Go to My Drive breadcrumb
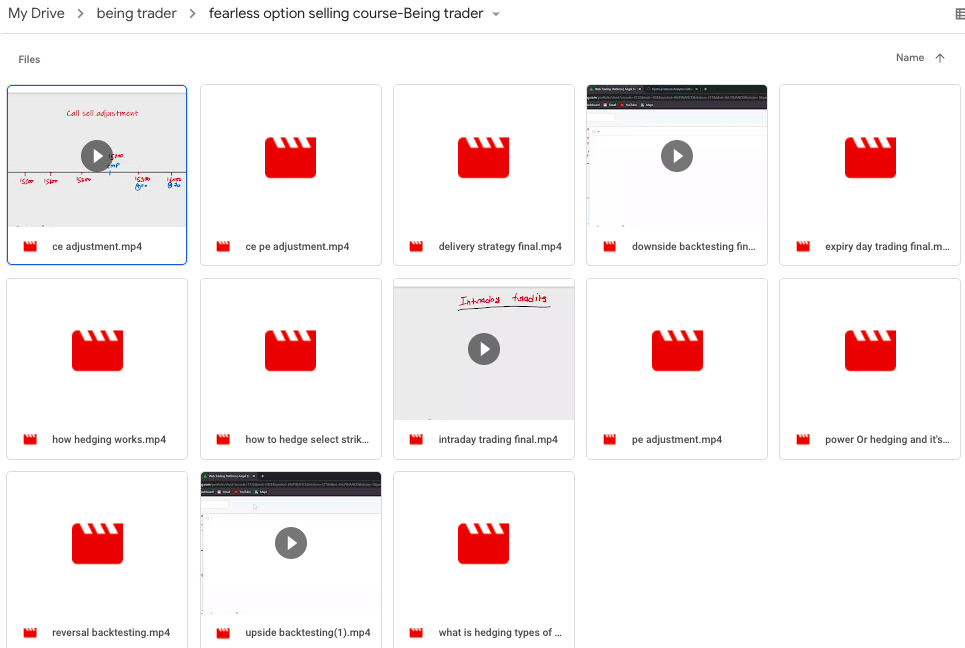 (36, 14)
